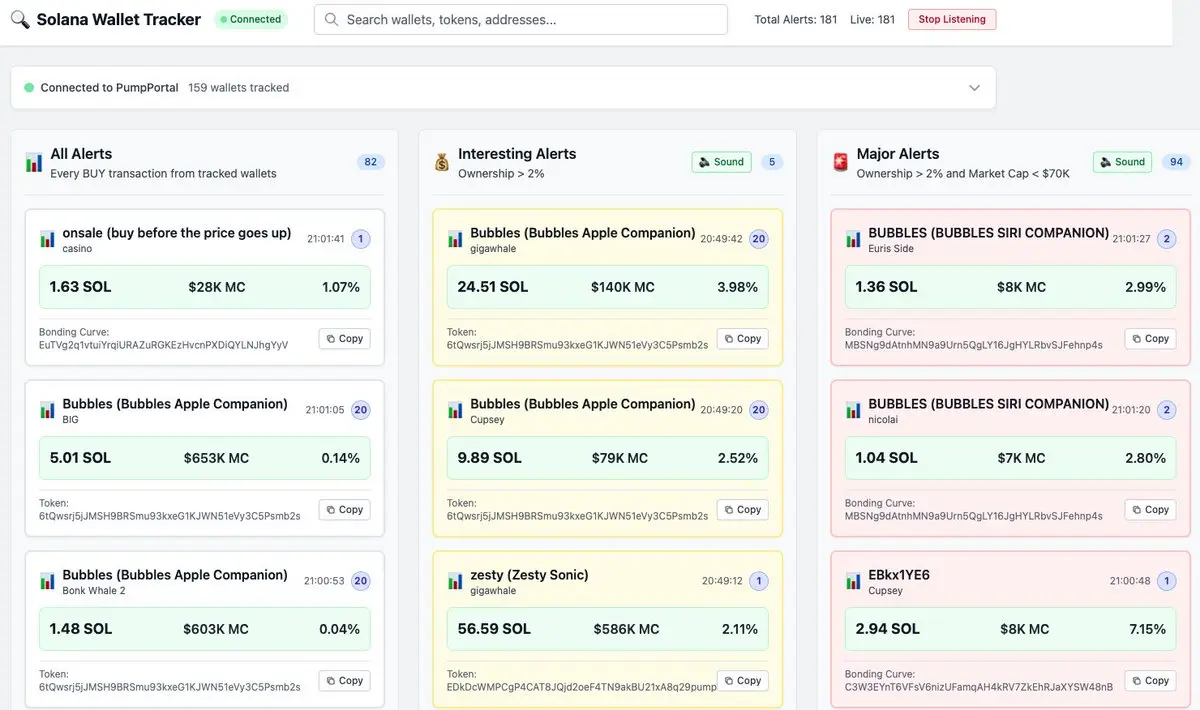Click the $140K MC value
1200x710 pixels.
pyautogui.click(x=622, y=287)
